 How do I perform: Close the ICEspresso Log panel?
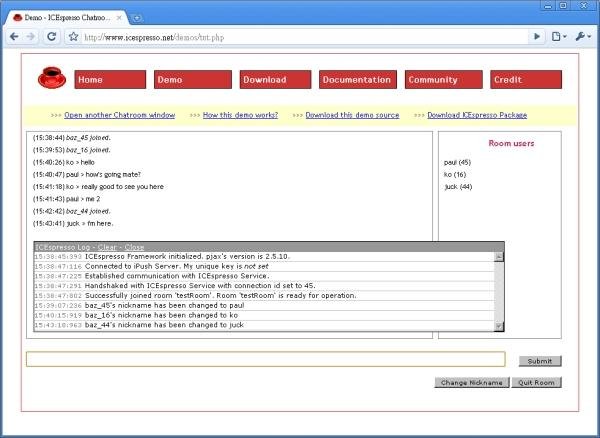click(134, 247)
